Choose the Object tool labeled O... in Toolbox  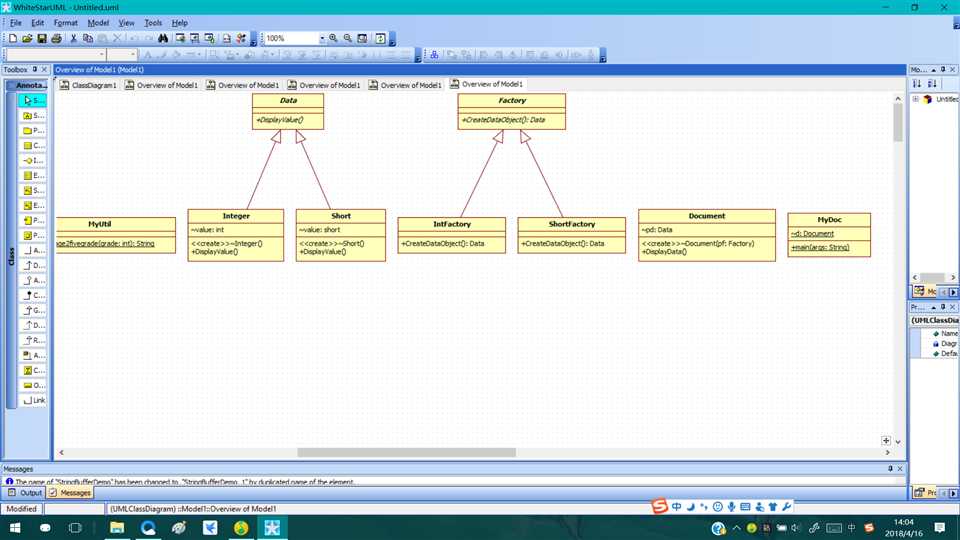[x=33, y=385]
